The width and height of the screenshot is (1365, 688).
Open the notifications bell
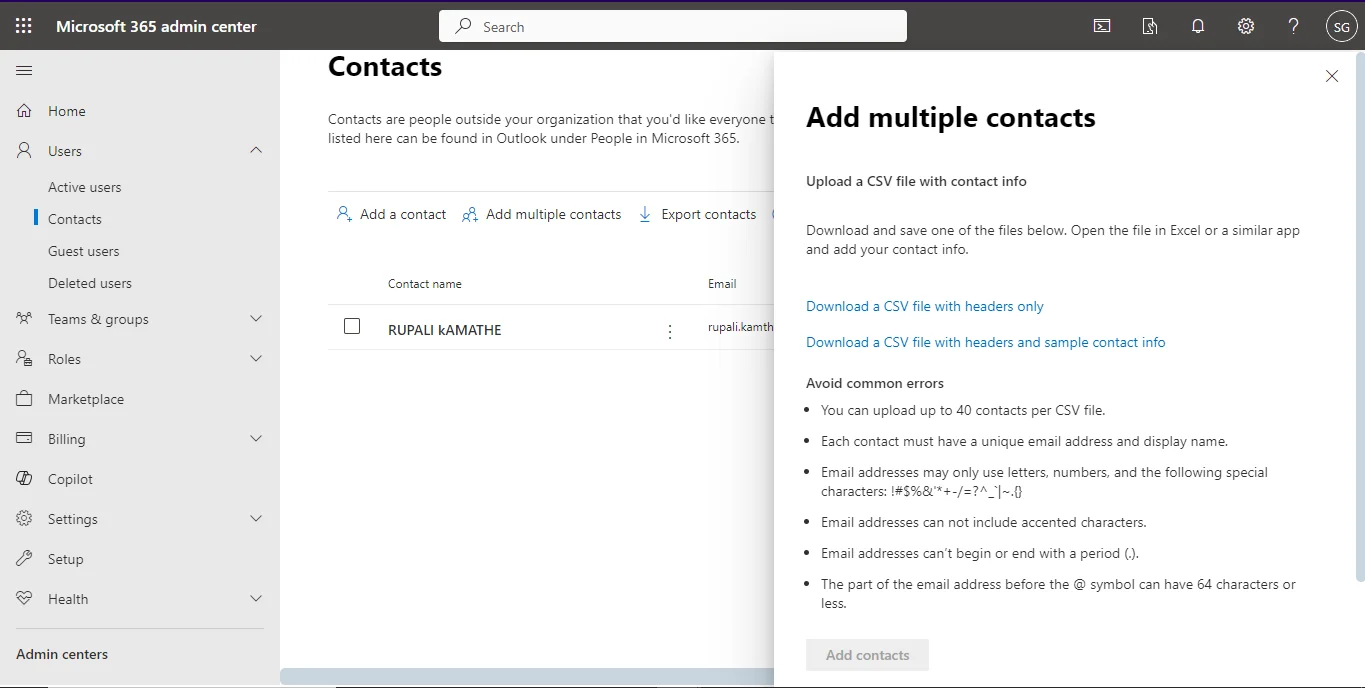tap(1198, 26)
